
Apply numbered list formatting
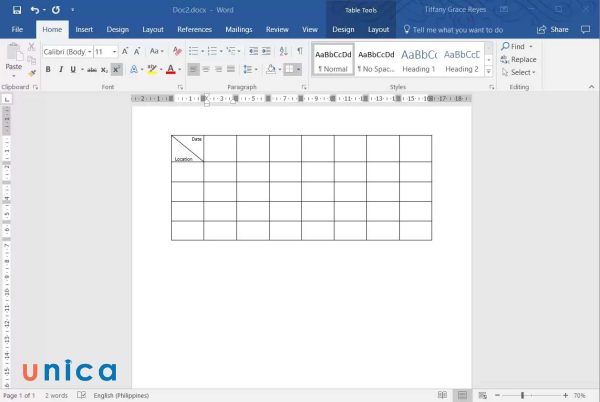coord(212,51)
